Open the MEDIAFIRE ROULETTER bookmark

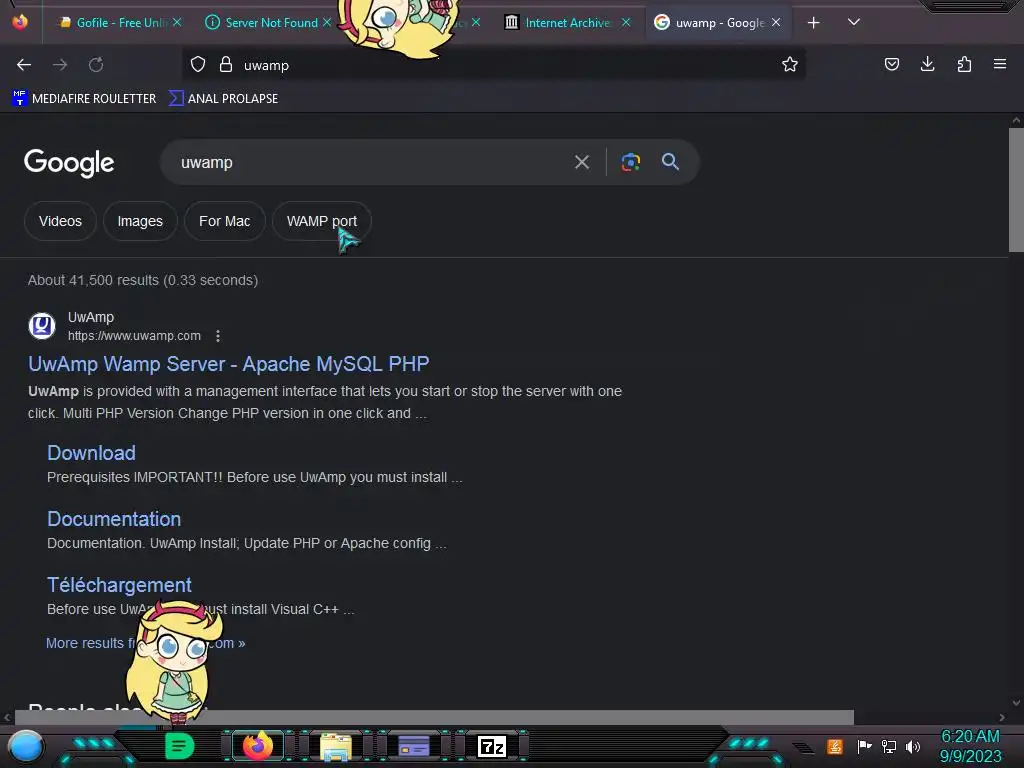coord(84,99)
